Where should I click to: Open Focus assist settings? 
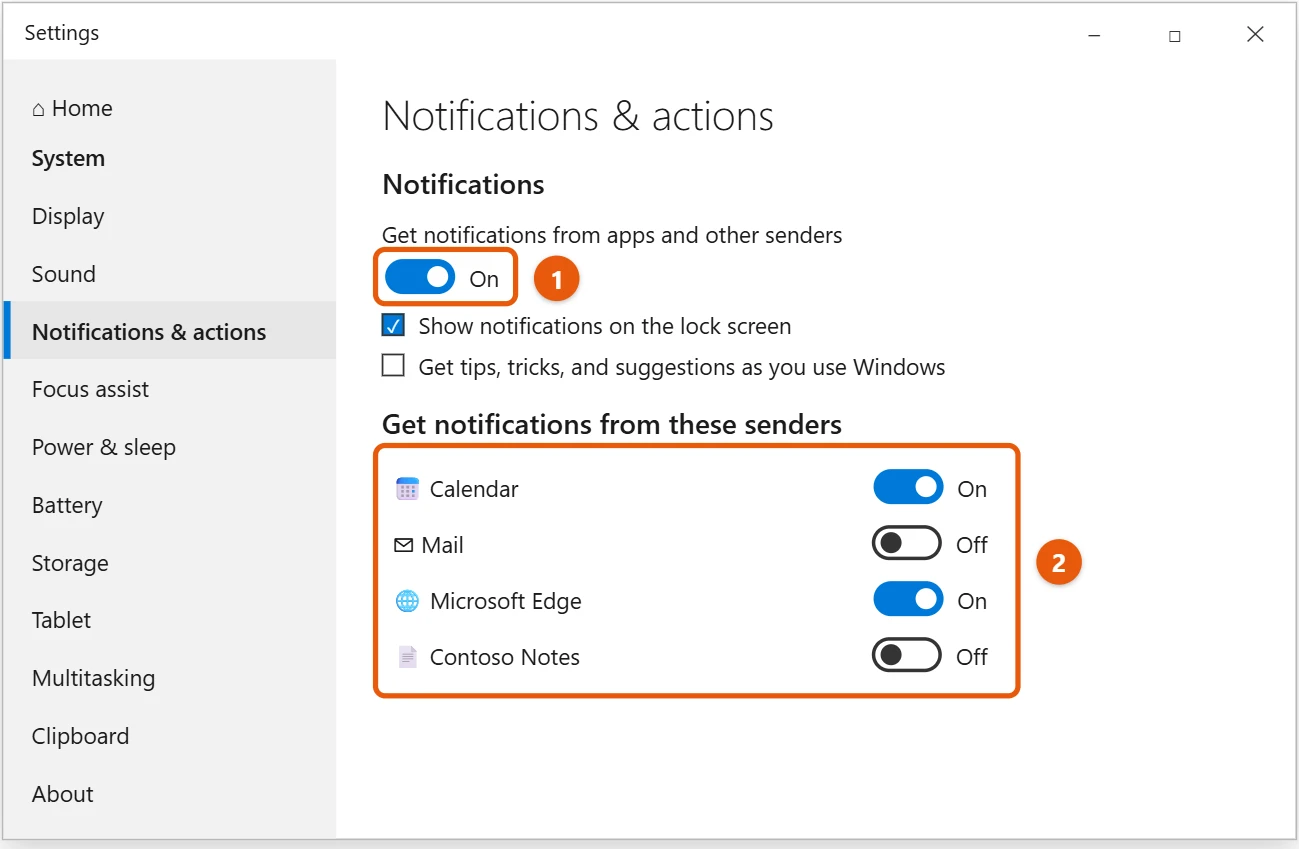pyautogui.click(x=90, y=389)
